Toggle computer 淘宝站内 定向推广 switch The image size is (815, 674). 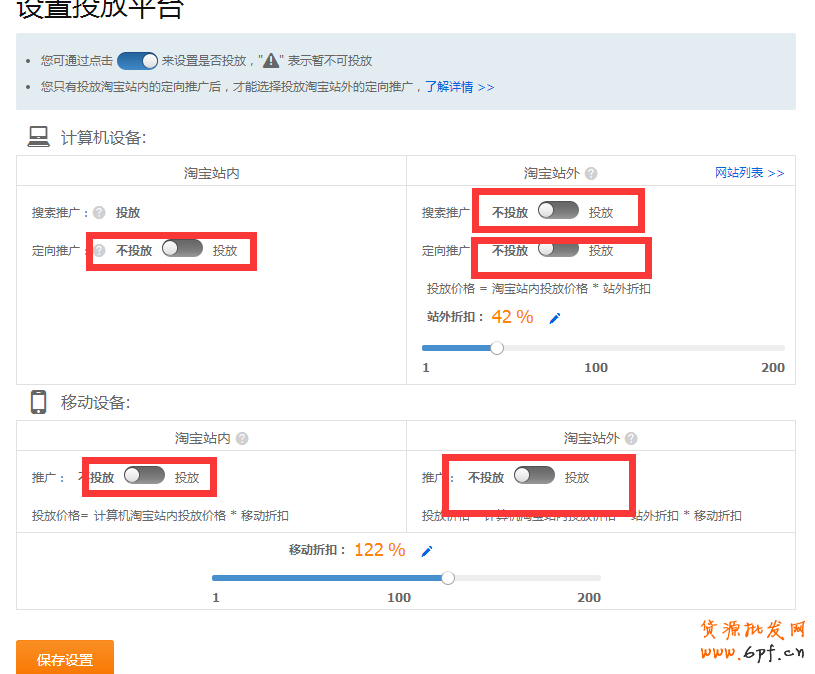pos(182,249)
